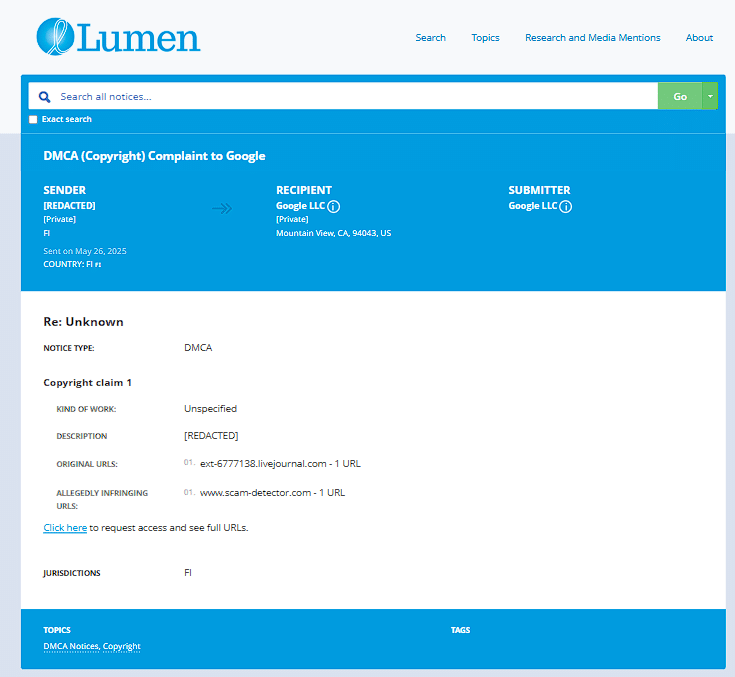Click the submitter Google LLC link

533,206
